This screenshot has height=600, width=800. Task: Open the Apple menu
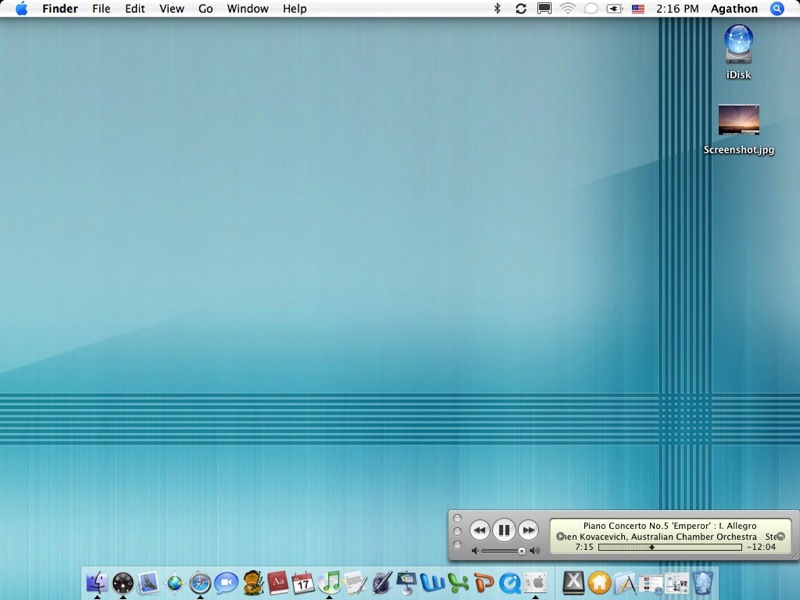pos(21,9)
